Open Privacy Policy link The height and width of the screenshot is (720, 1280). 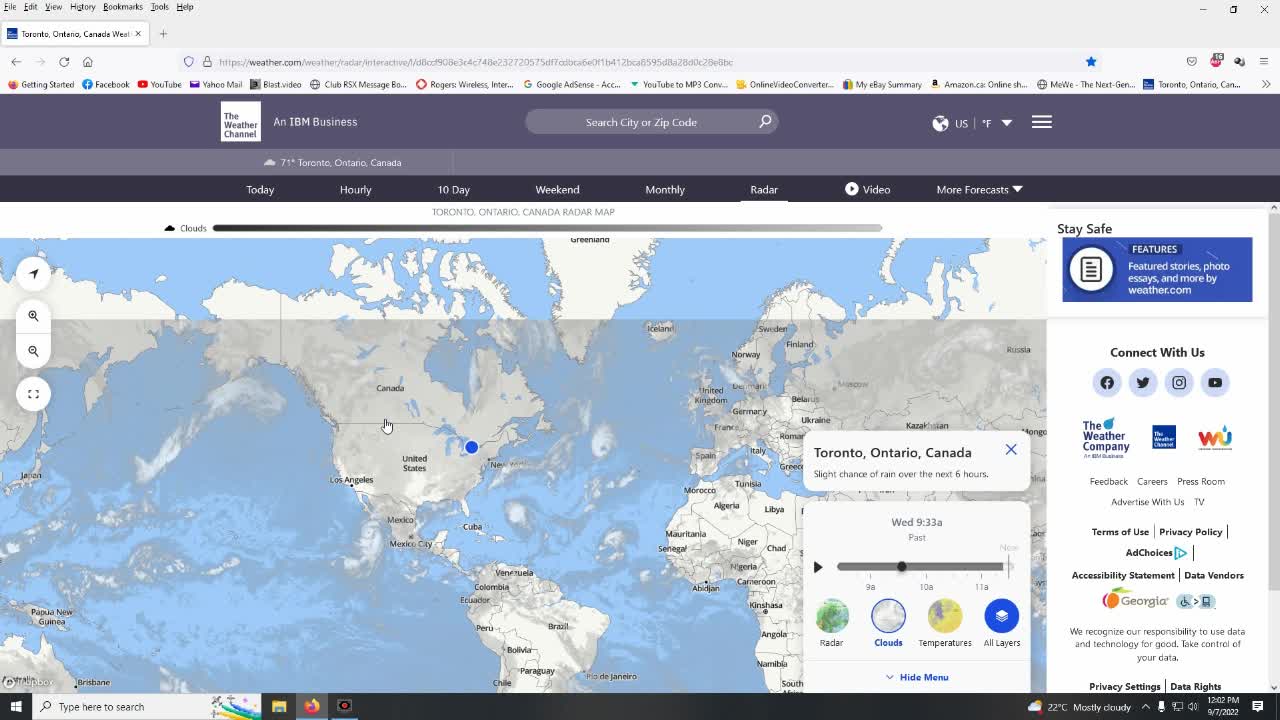(1191, 532)
